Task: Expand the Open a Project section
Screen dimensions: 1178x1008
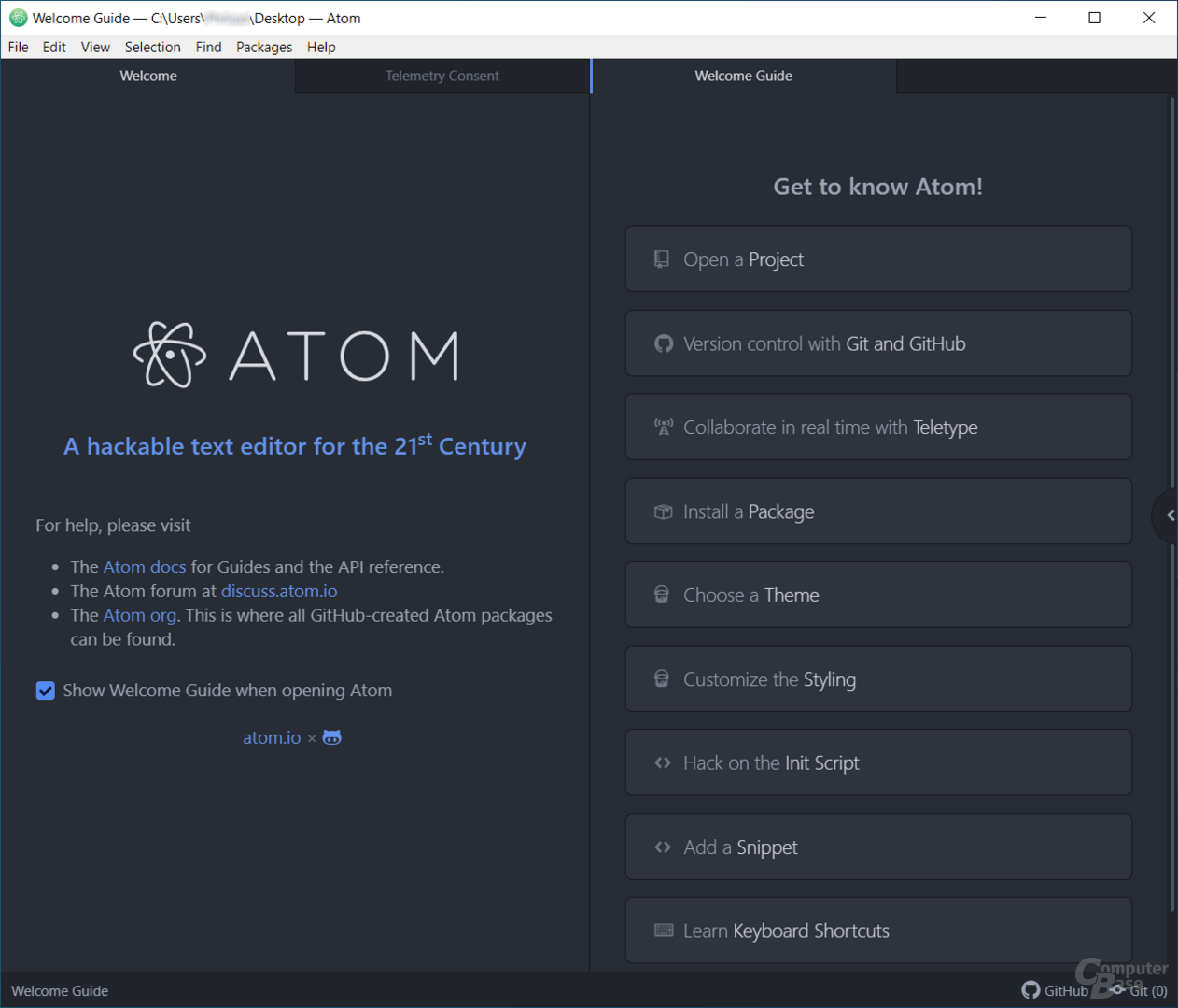Action: point(877,259)
